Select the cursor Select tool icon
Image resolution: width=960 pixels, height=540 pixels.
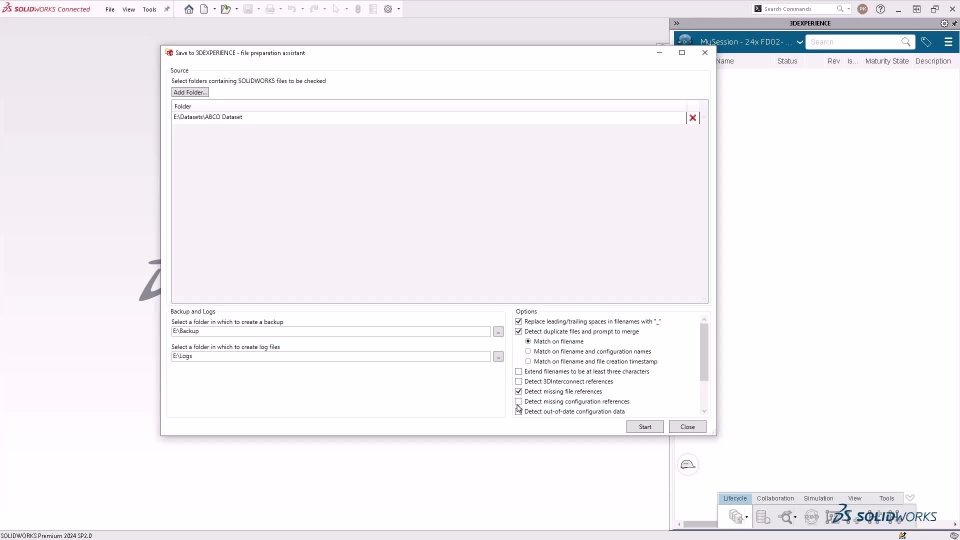coord(336,9)
